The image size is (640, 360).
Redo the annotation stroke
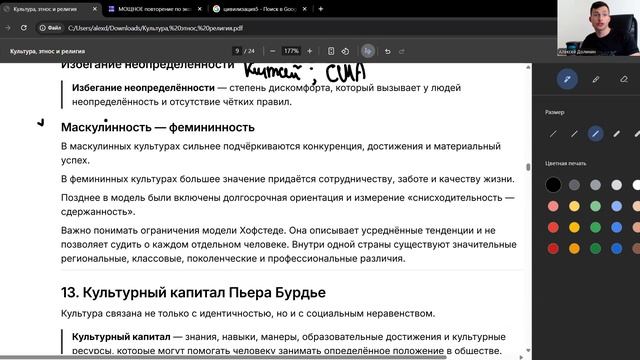402,51
